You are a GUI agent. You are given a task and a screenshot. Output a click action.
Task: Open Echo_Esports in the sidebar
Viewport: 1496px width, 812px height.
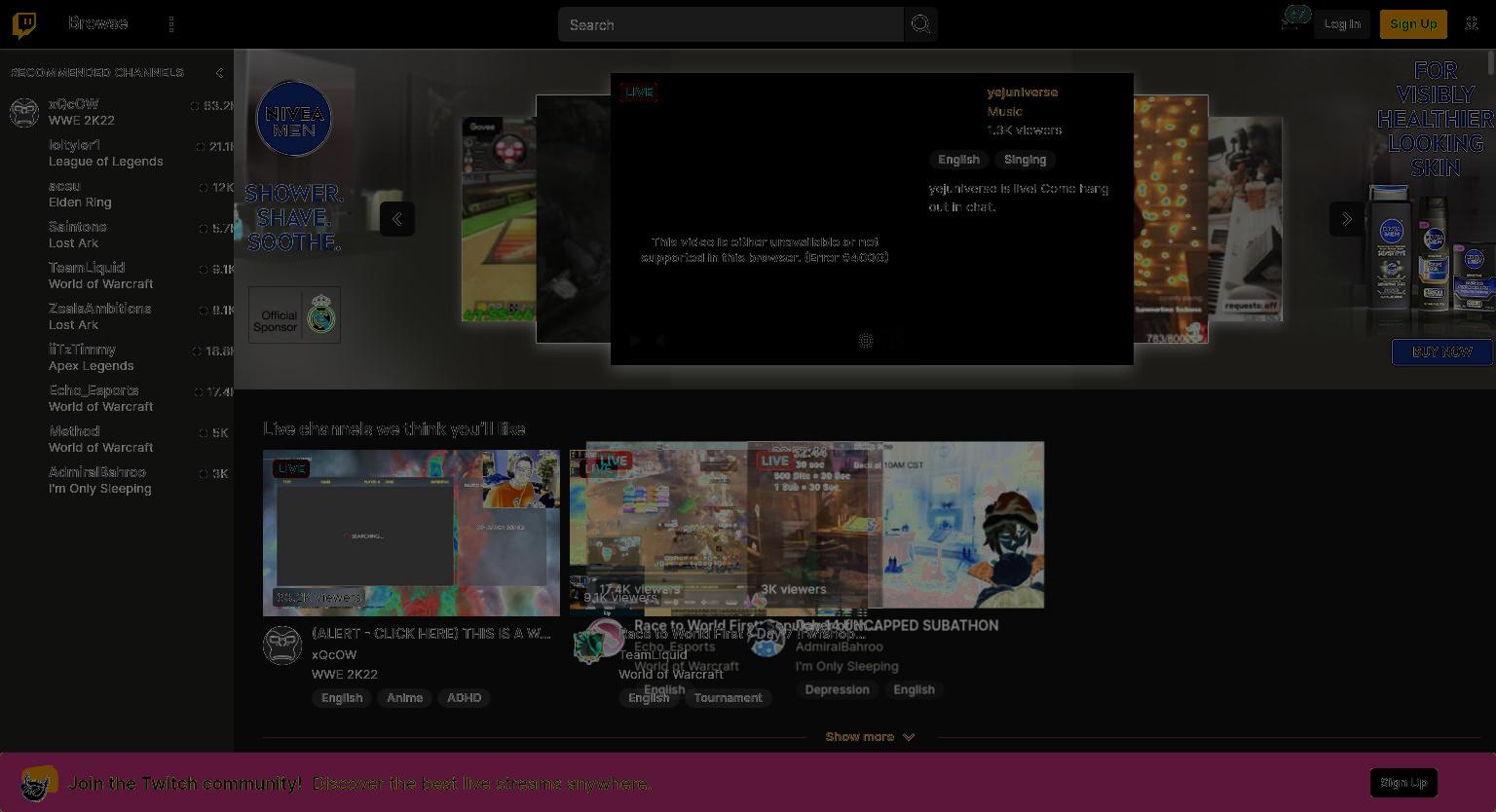click(117, 398)
